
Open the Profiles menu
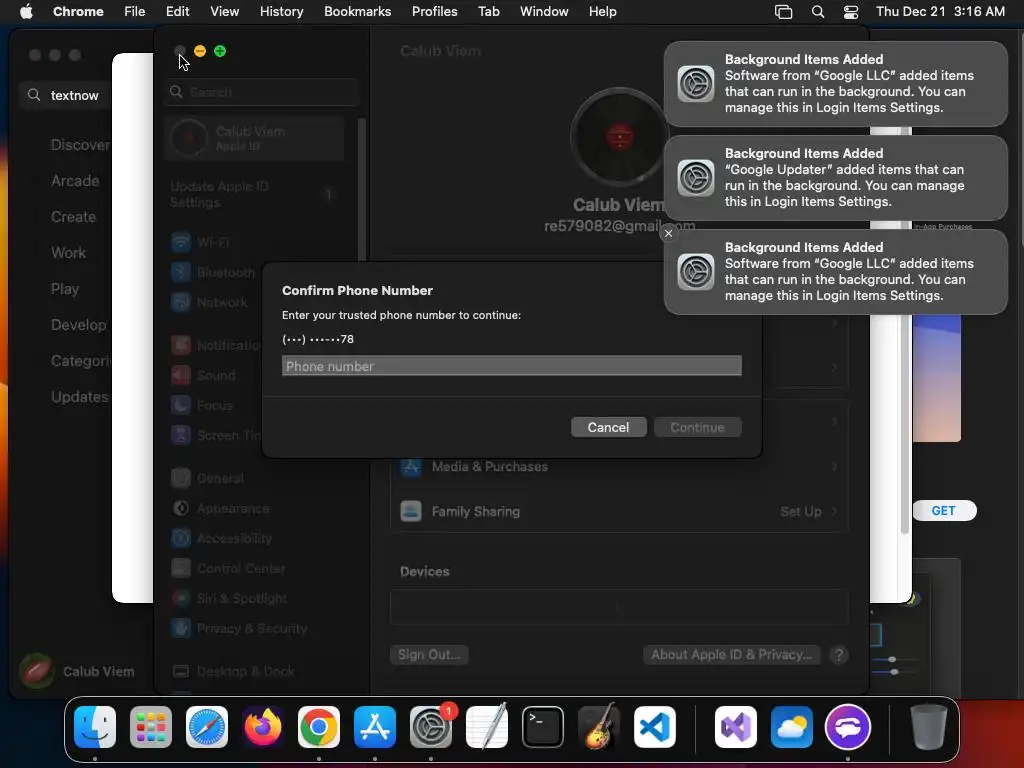(434, 11)
